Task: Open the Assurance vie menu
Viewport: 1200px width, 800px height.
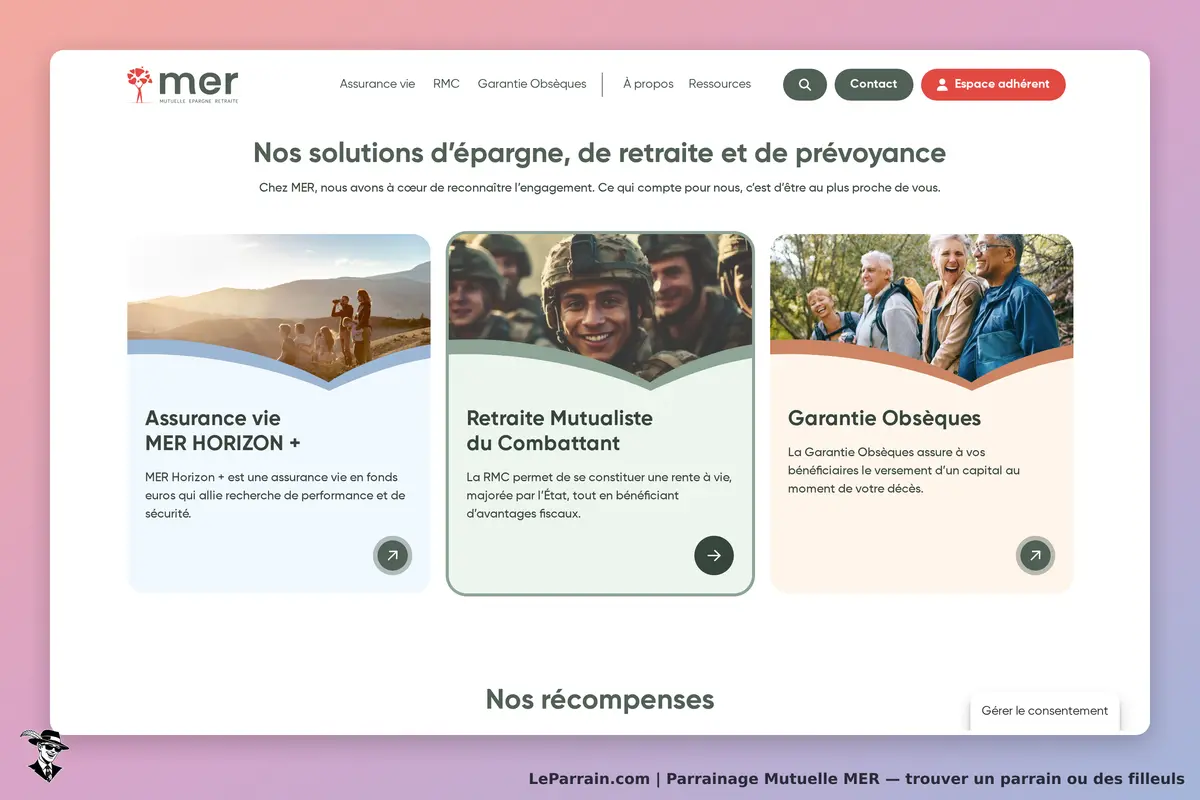Action: (x=377, y=84)
